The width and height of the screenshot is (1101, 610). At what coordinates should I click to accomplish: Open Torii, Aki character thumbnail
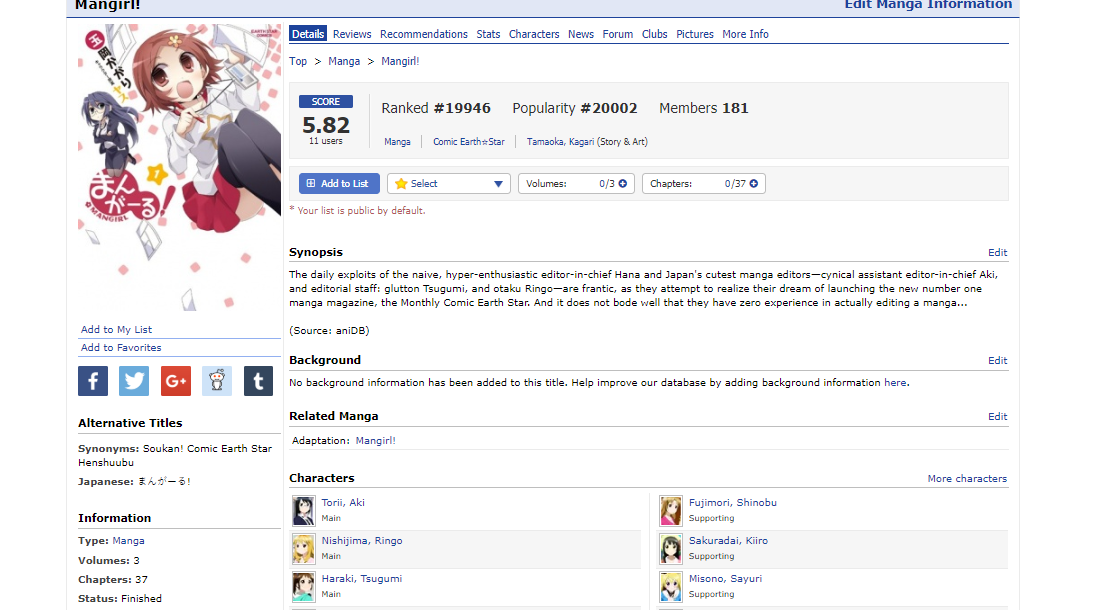pyautogui.click(x=304, y=510)
